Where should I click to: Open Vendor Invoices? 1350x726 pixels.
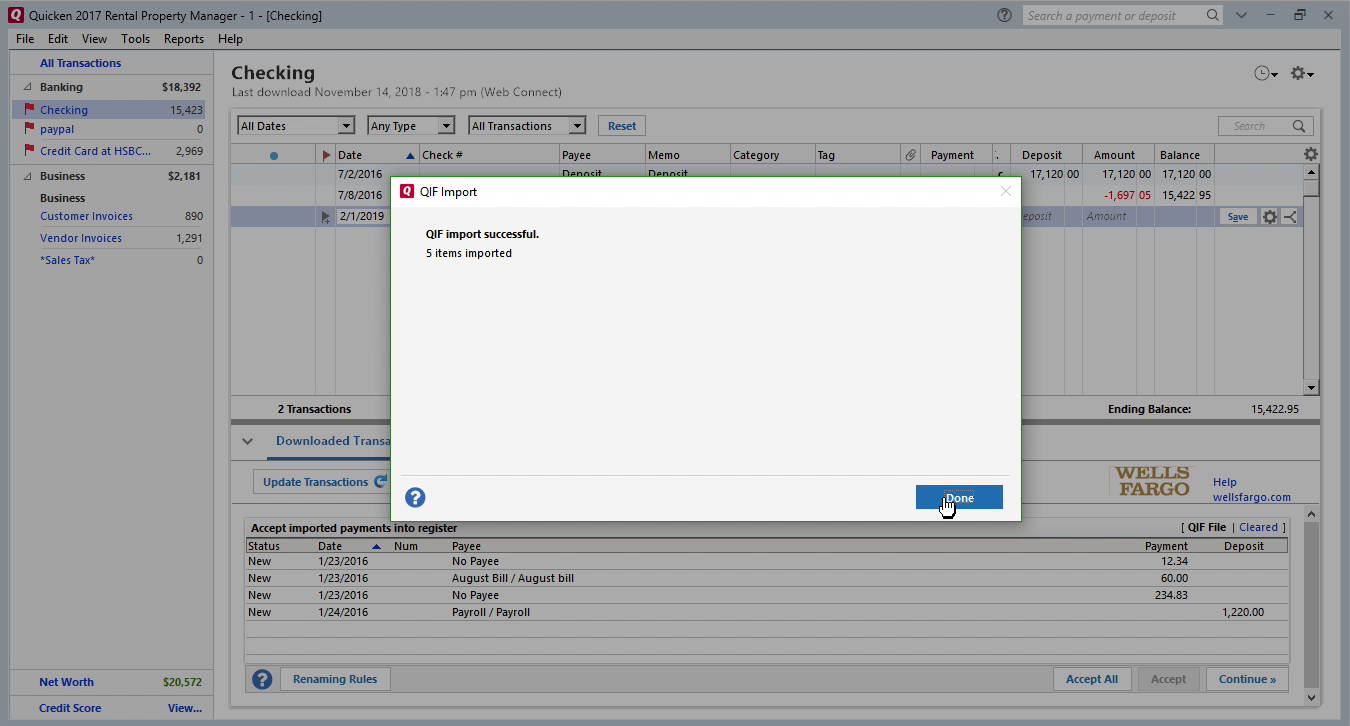pos(81,238)
